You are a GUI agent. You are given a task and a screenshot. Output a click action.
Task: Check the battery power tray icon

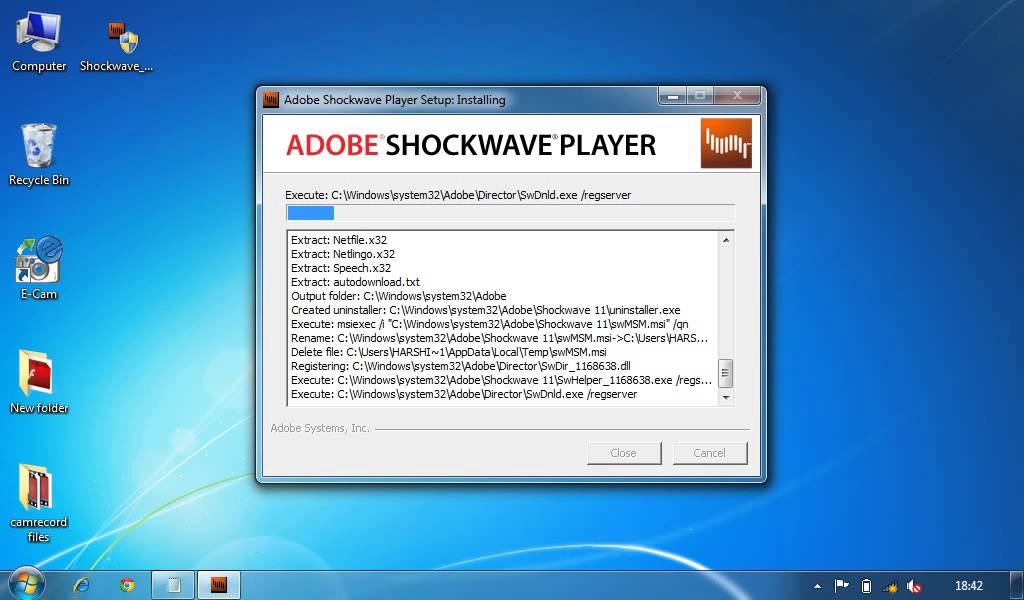(x=866, y=586)
